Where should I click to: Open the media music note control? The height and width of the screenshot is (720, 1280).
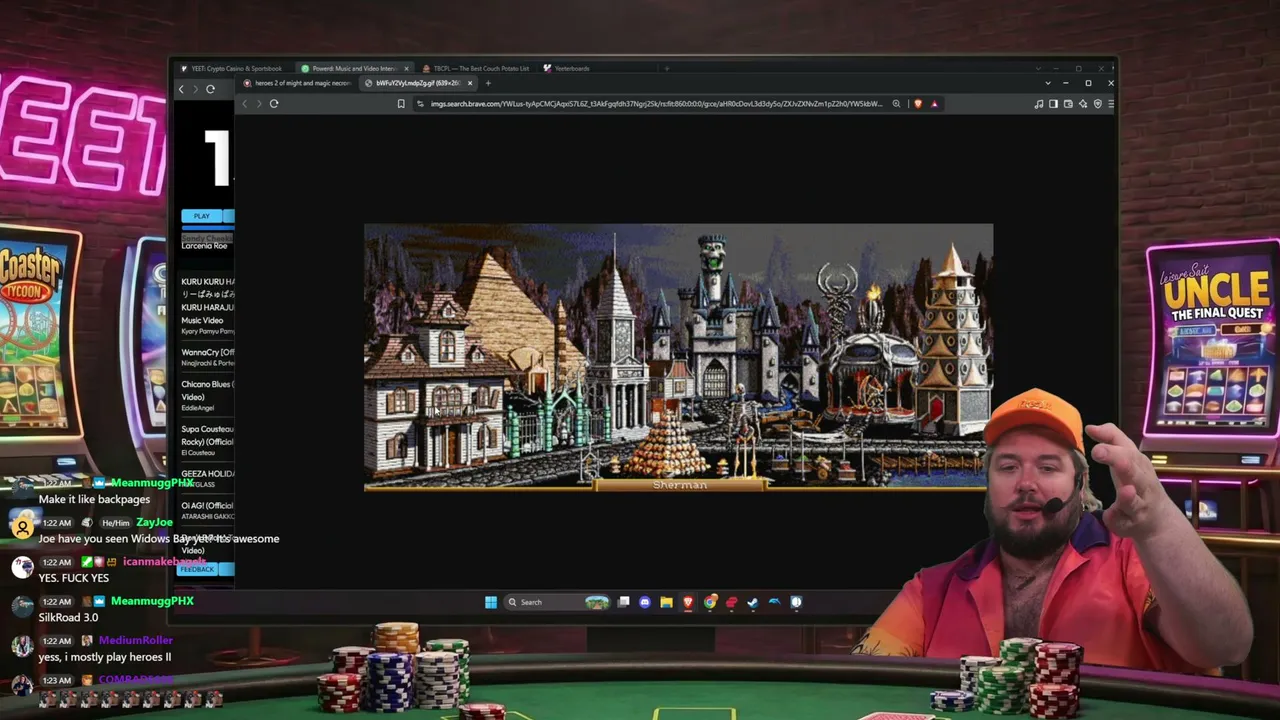click(1039, 103)
